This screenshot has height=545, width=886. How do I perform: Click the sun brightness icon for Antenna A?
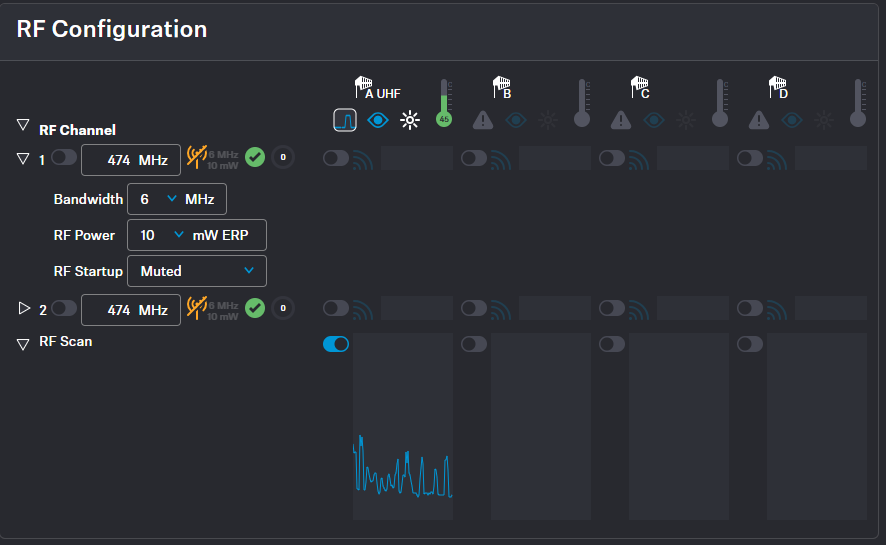409,121
